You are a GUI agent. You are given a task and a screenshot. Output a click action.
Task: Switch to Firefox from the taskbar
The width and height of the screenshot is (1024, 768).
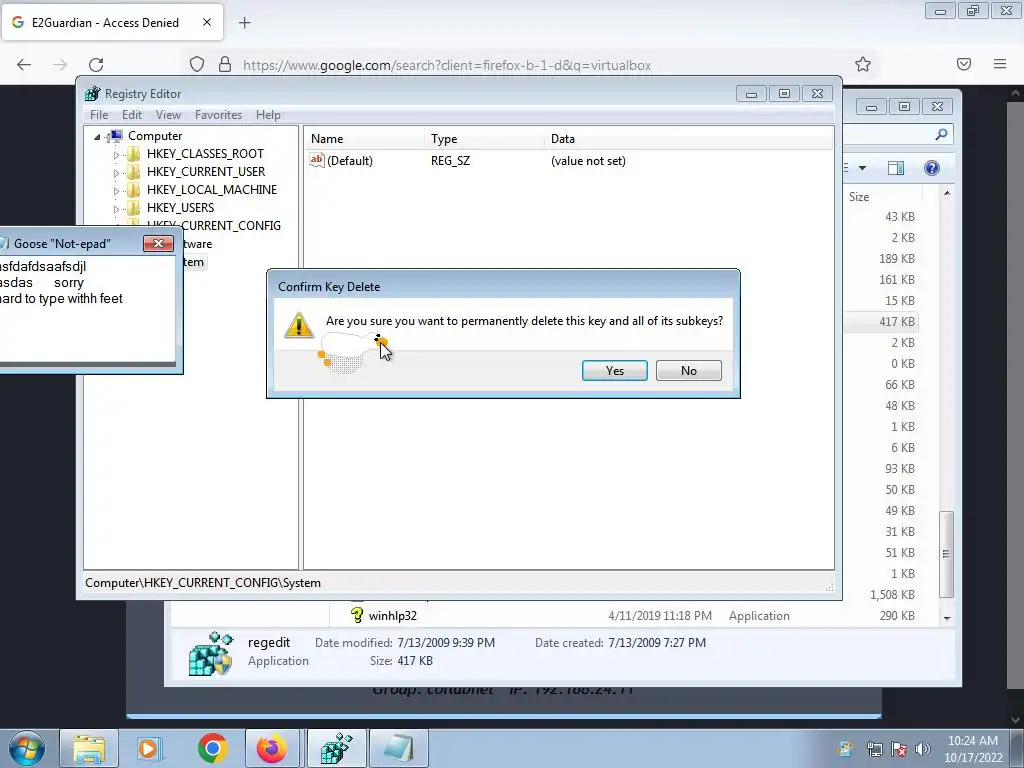tap(272, 748)
